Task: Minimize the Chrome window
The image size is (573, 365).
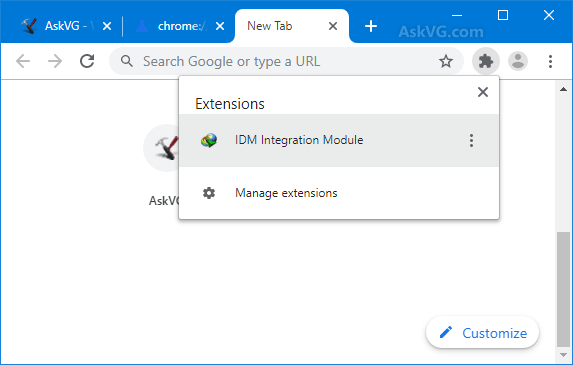Action: [x=457, y=15]
